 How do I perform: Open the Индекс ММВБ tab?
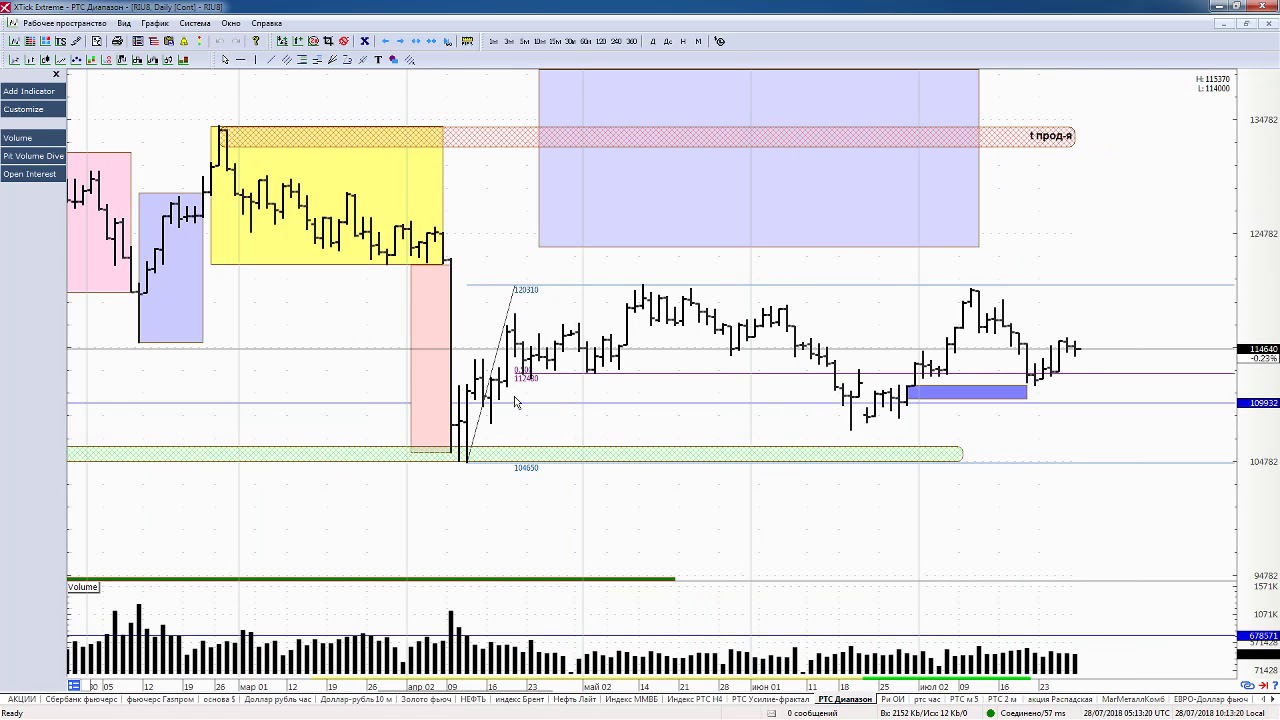(x=634, y=699)
